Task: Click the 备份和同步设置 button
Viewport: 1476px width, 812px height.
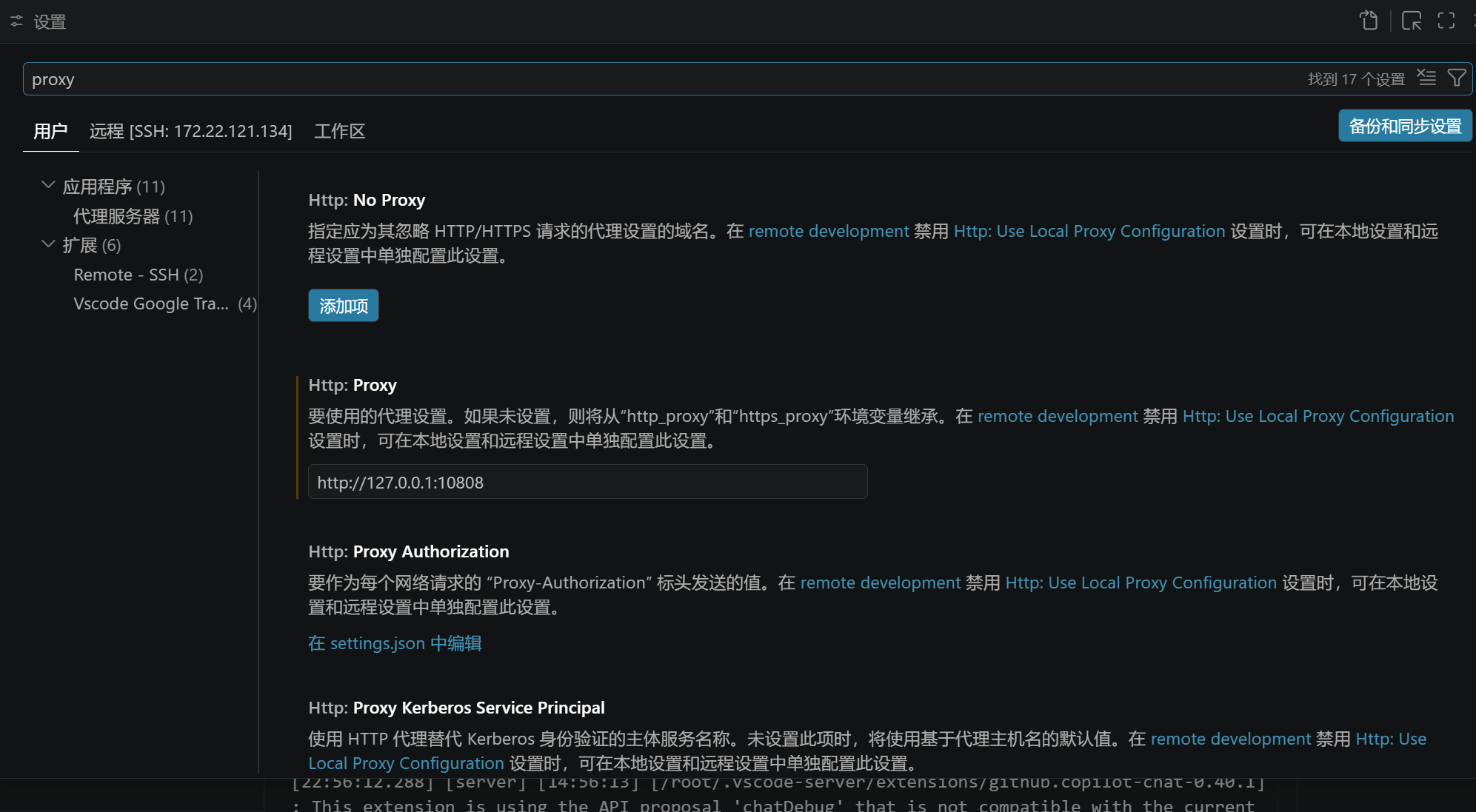Action: pos(1404,126)
